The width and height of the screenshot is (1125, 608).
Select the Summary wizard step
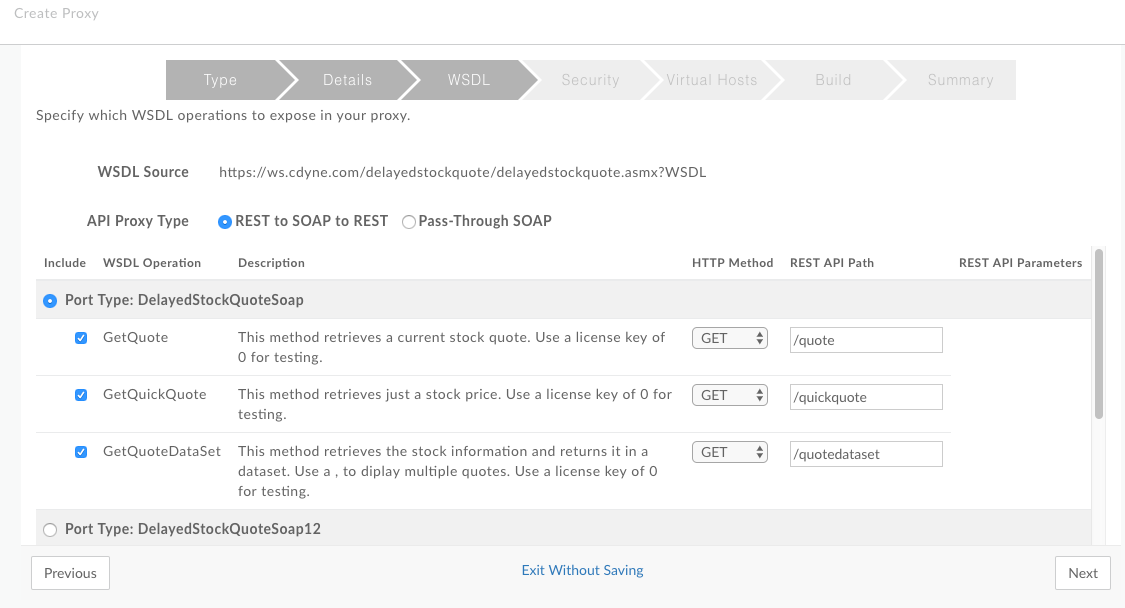[960, 80]
